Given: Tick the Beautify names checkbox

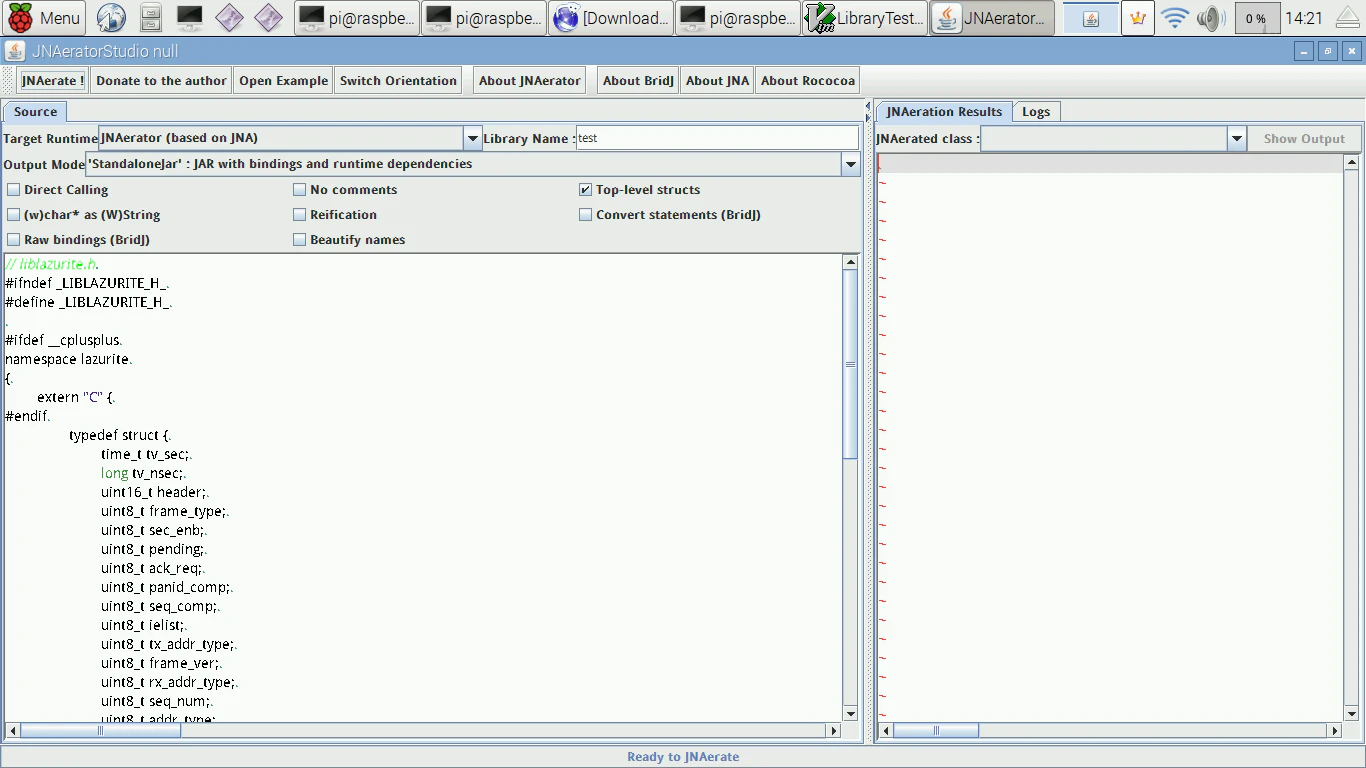Looking at the screenshot, I should tap(300, 240).
